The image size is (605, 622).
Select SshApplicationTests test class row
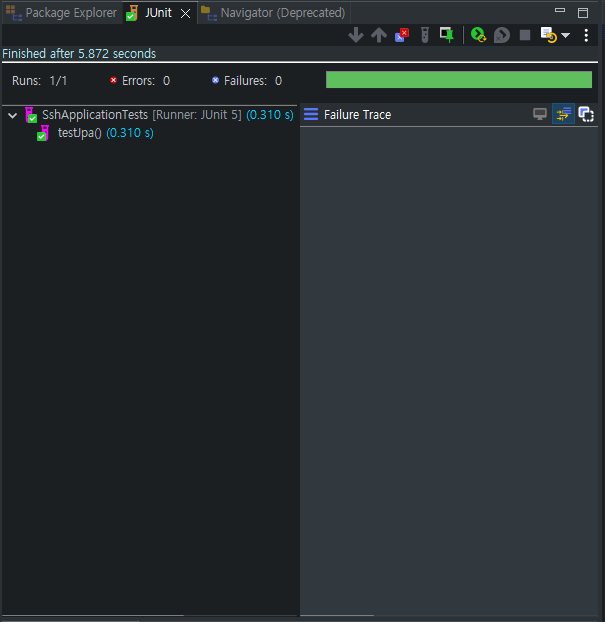tap(149, 115)
